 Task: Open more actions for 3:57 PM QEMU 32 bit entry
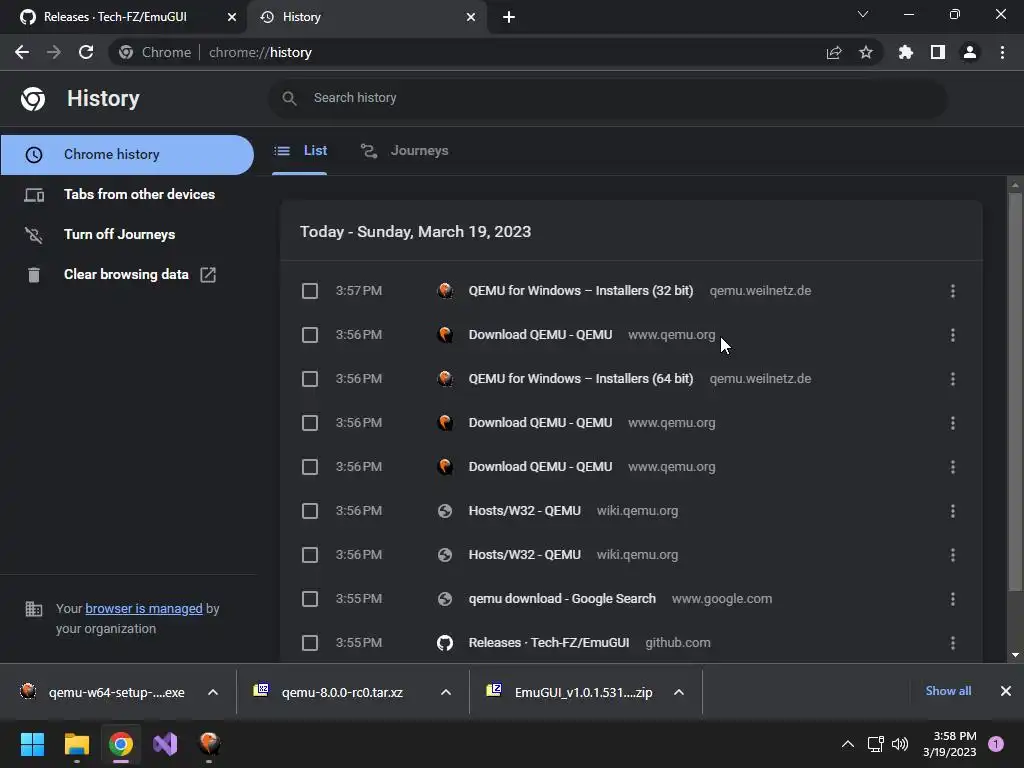953,291
